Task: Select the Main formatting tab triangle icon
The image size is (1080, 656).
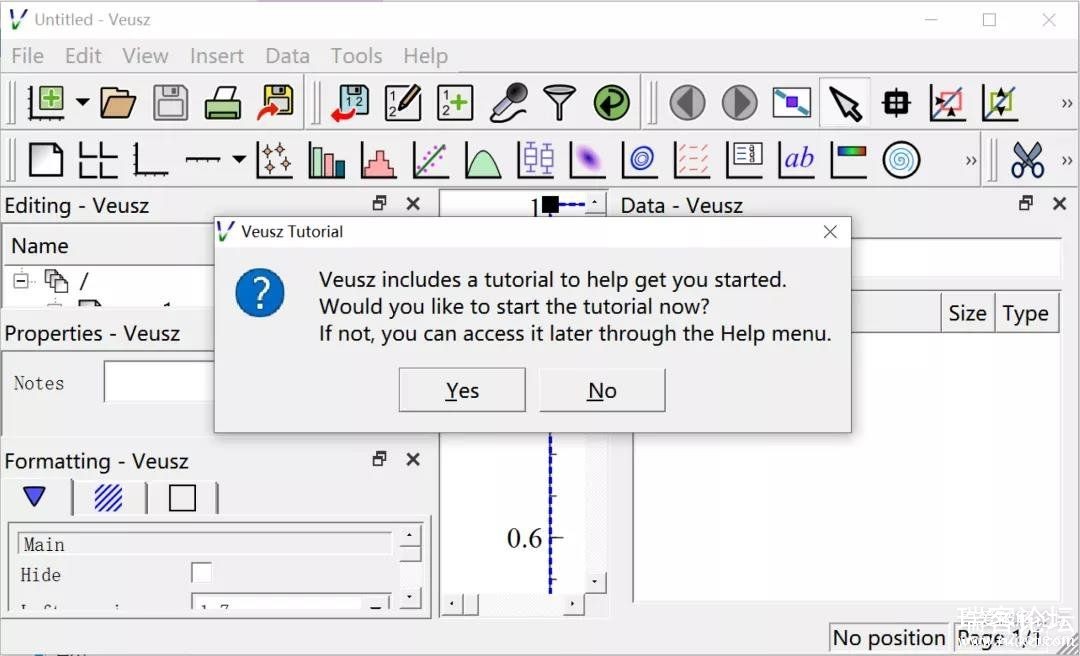Action: point(34,496)
